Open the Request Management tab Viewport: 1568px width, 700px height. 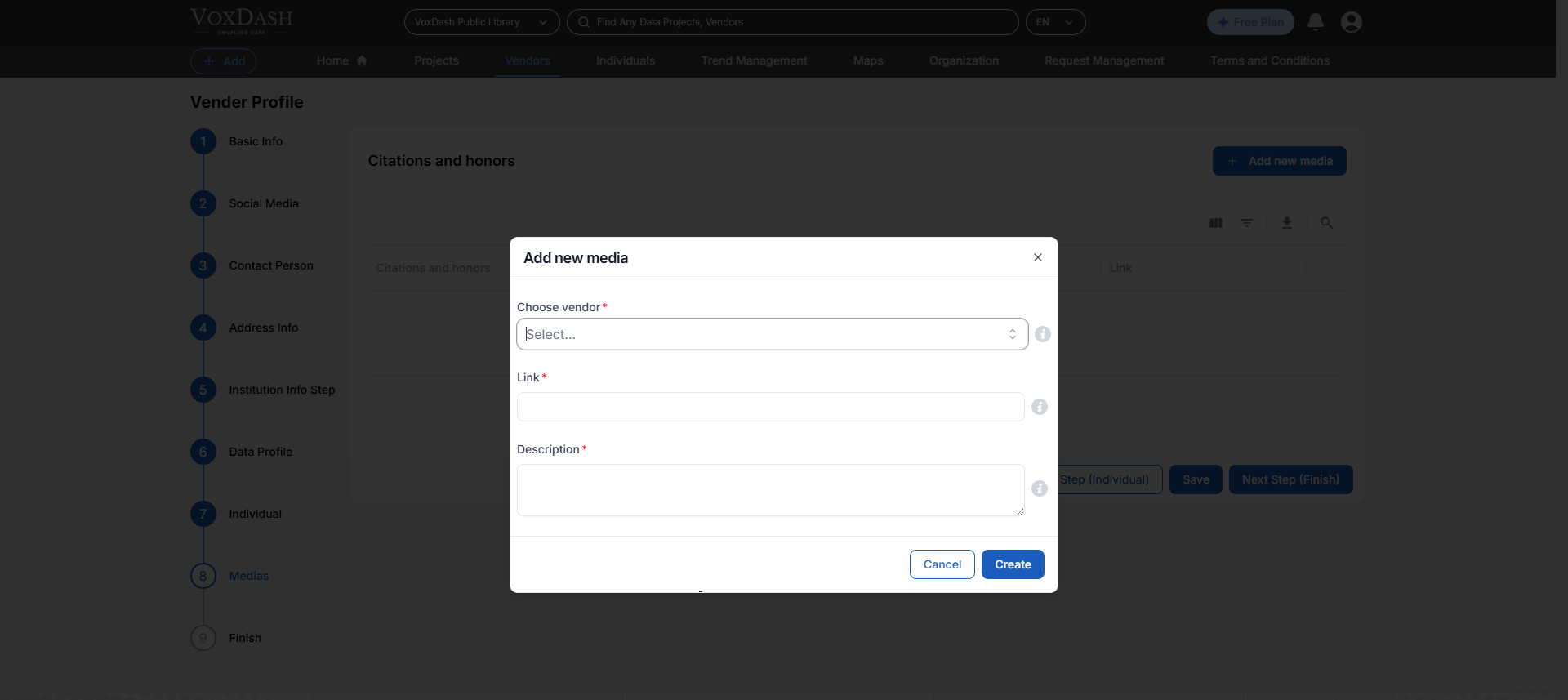[x=1104, y=60]
